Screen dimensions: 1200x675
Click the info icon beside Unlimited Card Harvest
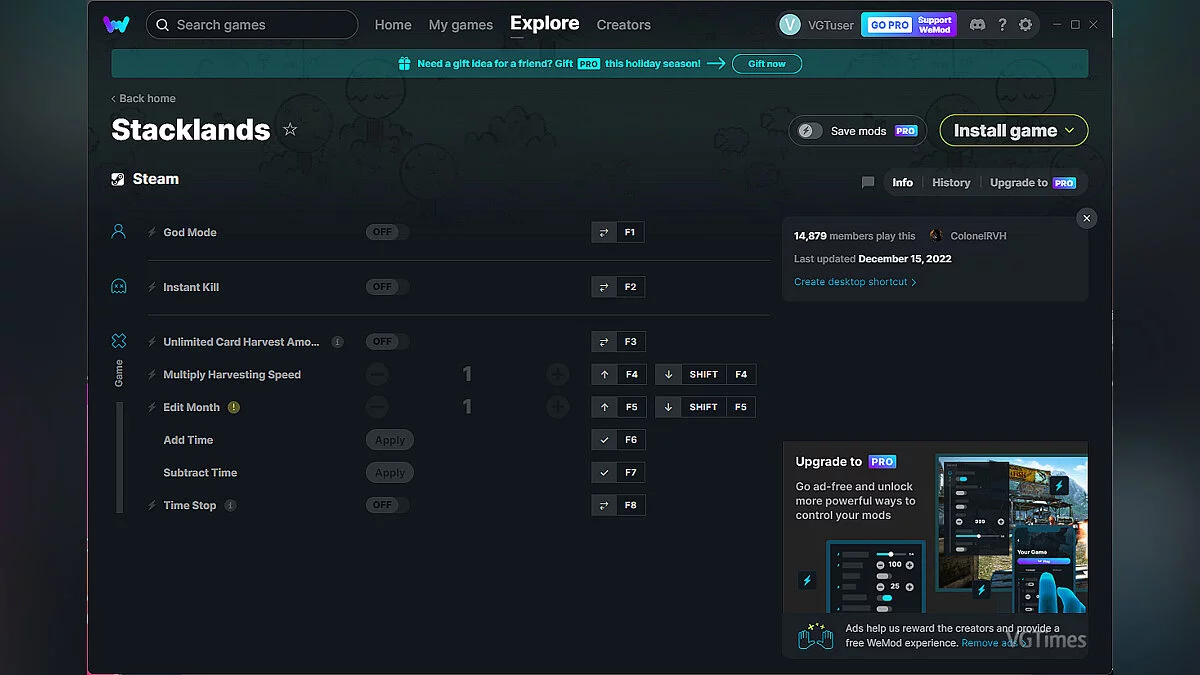pyautogui.click(x=337, y=342)
